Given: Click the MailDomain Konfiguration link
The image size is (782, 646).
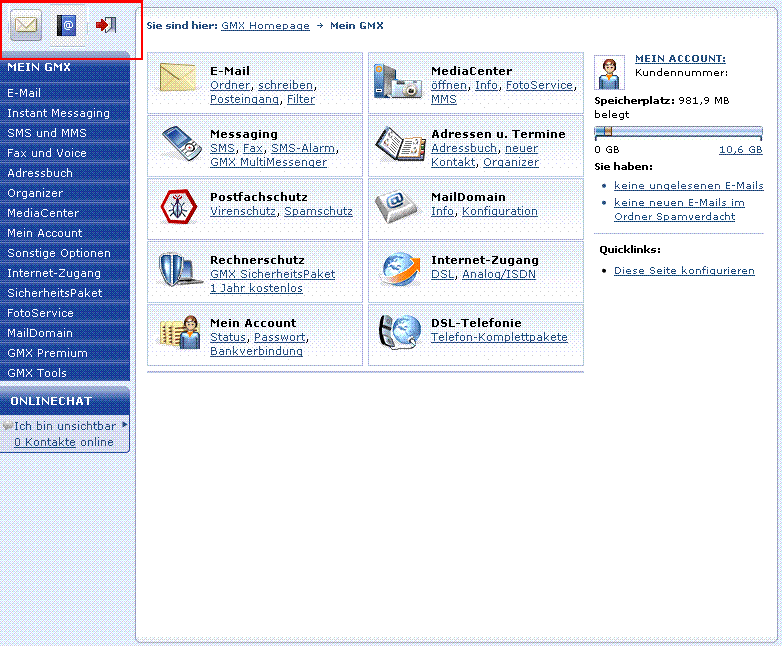Looking at the screenshot, I should (x=500, y=211).
